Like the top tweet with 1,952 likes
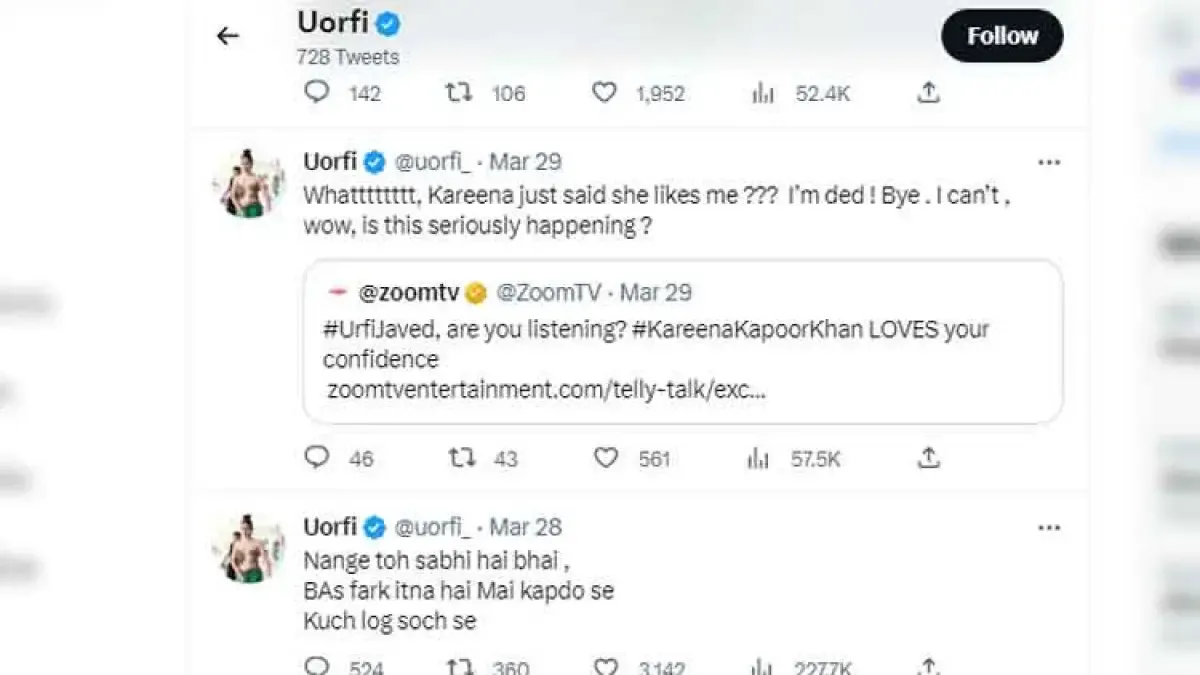This screenshot has height=675, width=1200. [x=604, y=93]
